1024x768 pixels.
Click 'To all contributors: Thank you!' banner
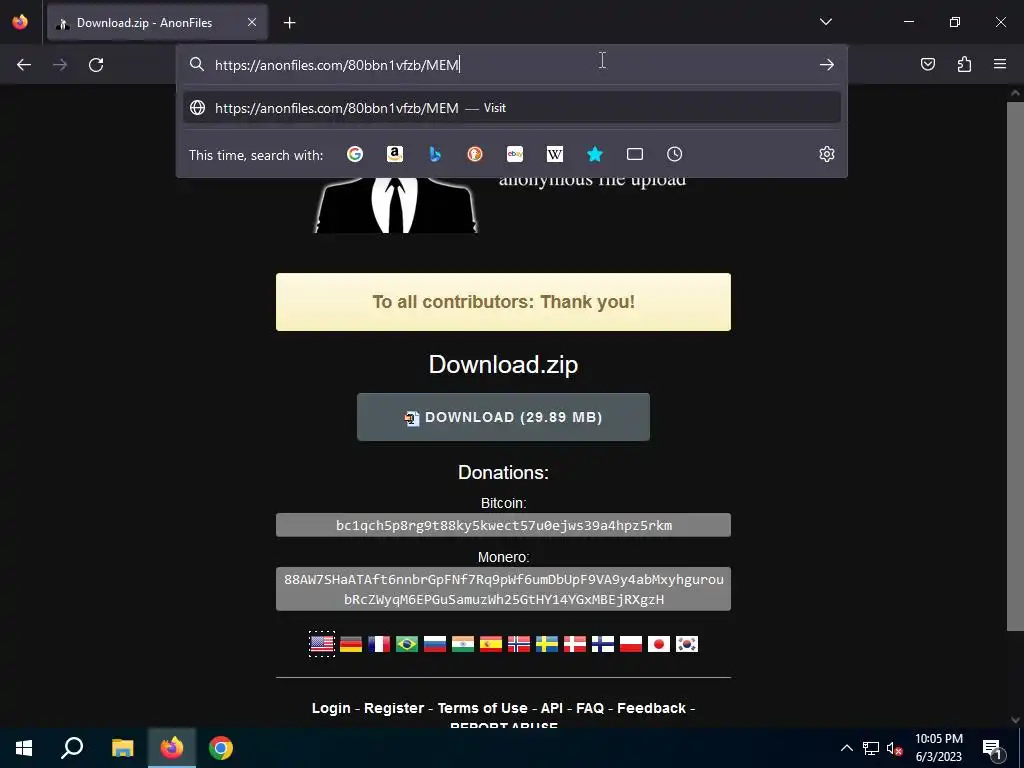[x=504, y=302]
